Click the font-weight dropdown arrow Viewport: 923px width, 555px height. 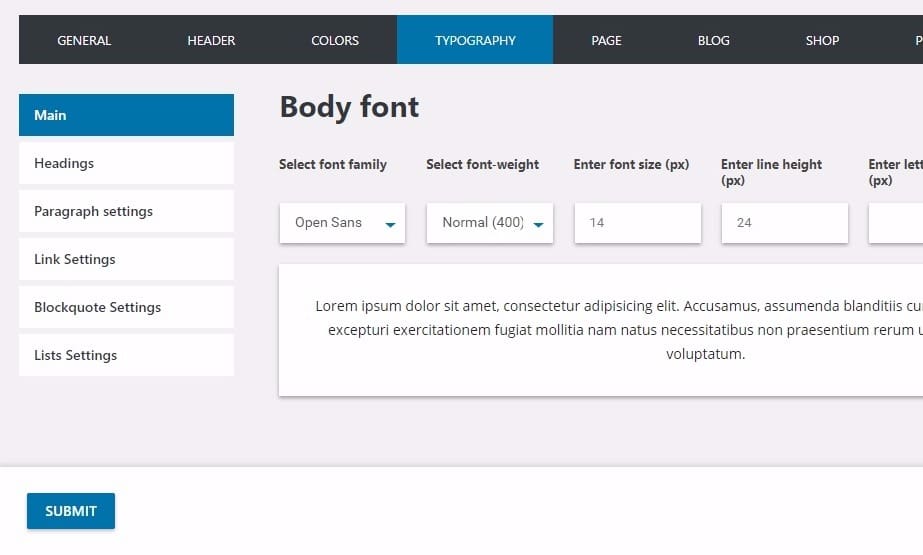538,224
